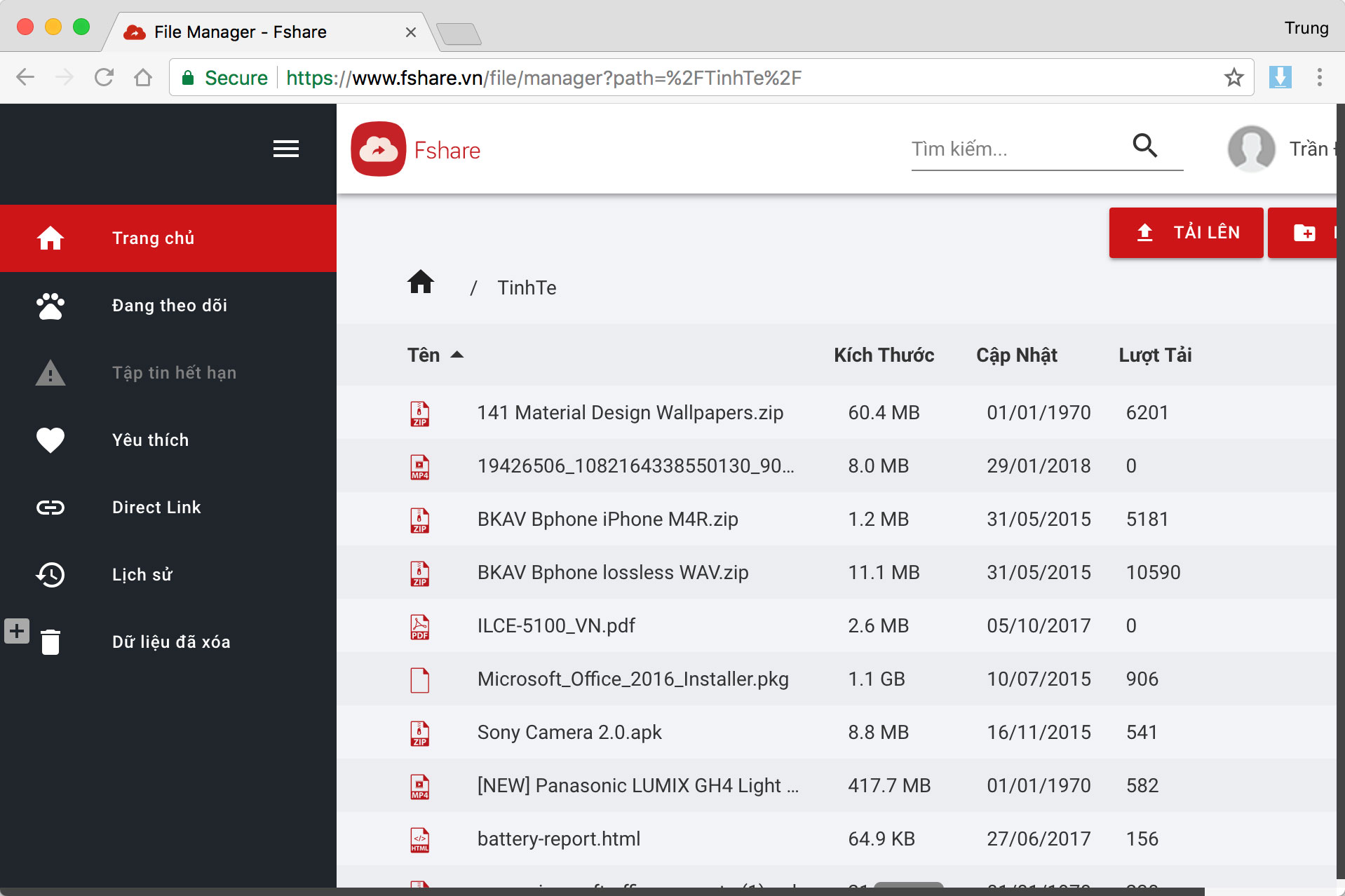Viewport: 1345px width, 896px height.
Task: Open Trang chủ menu item
Action: [168, 238]
